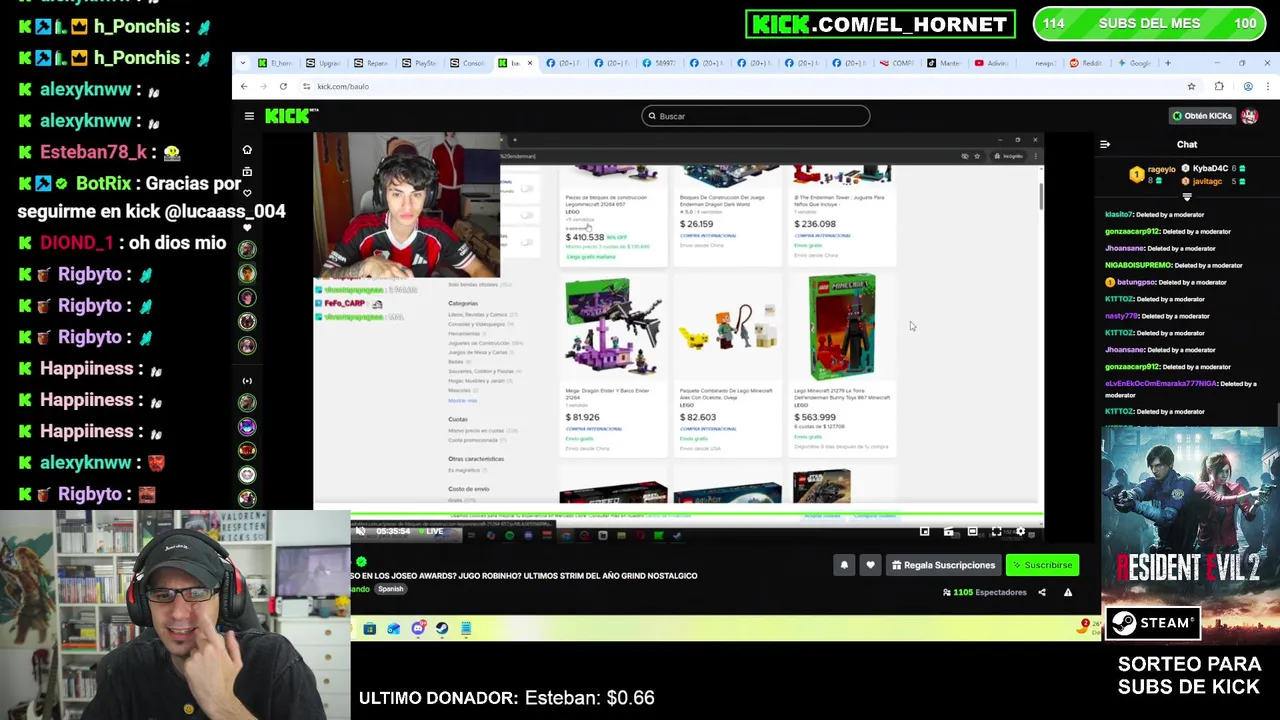Reload the Chrome page

tap(283, 87)
